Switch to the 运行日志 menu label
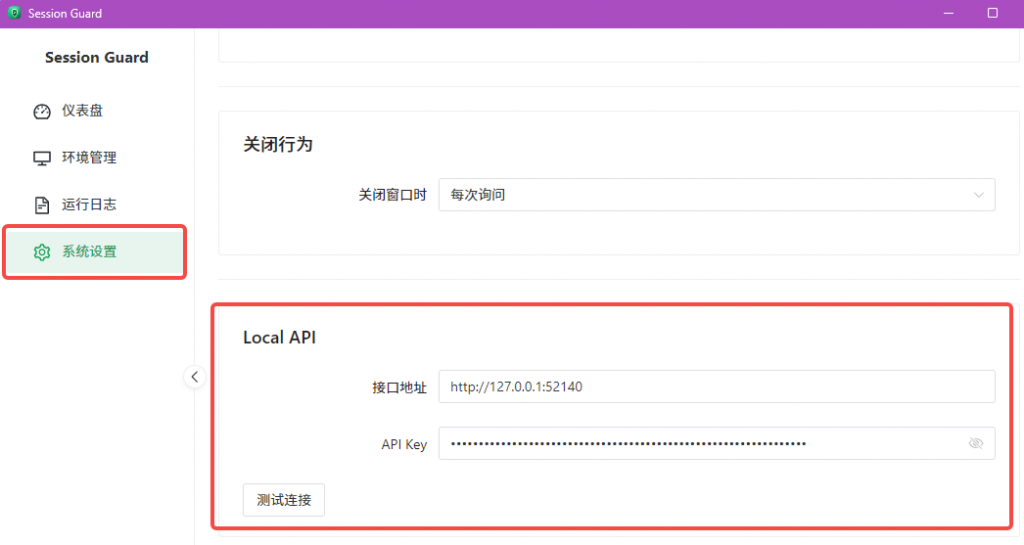The width and height of the screenshot is (1024, 545). (89, 205)
